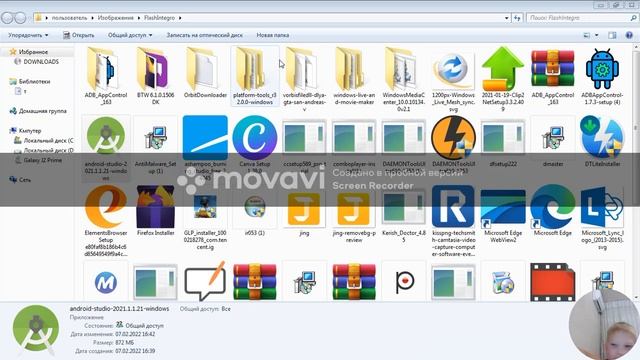Viewport: 640px width, 360px height.
Task: Click Записать на оптический диск
Action: tap(204, 35)
